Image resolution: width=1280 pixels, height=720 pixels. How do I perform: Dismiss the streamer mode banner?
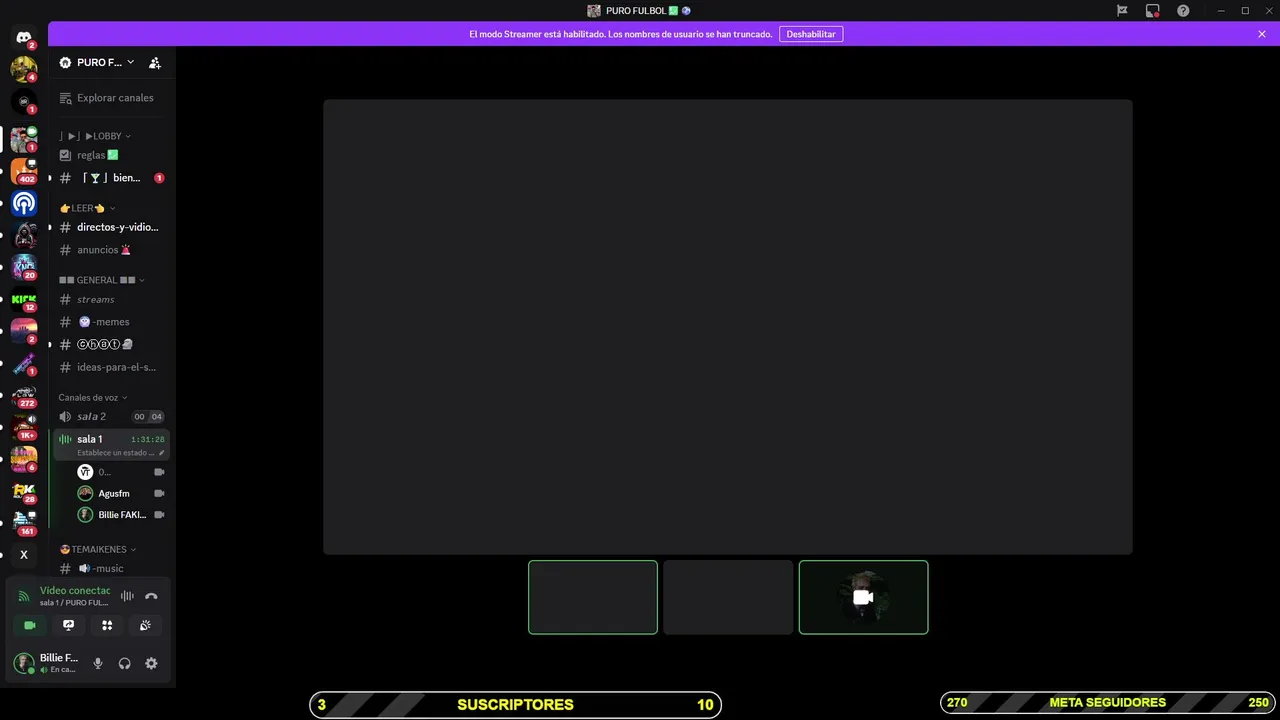(1262, 34)
